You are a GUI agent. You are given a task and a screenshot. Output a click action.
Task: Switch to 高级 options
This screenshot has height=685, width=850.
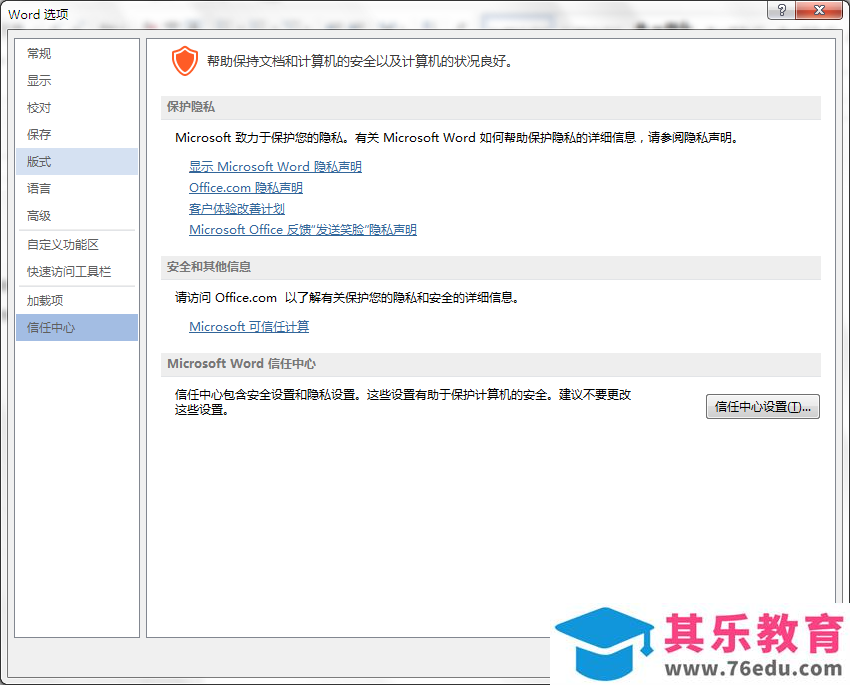76,216
